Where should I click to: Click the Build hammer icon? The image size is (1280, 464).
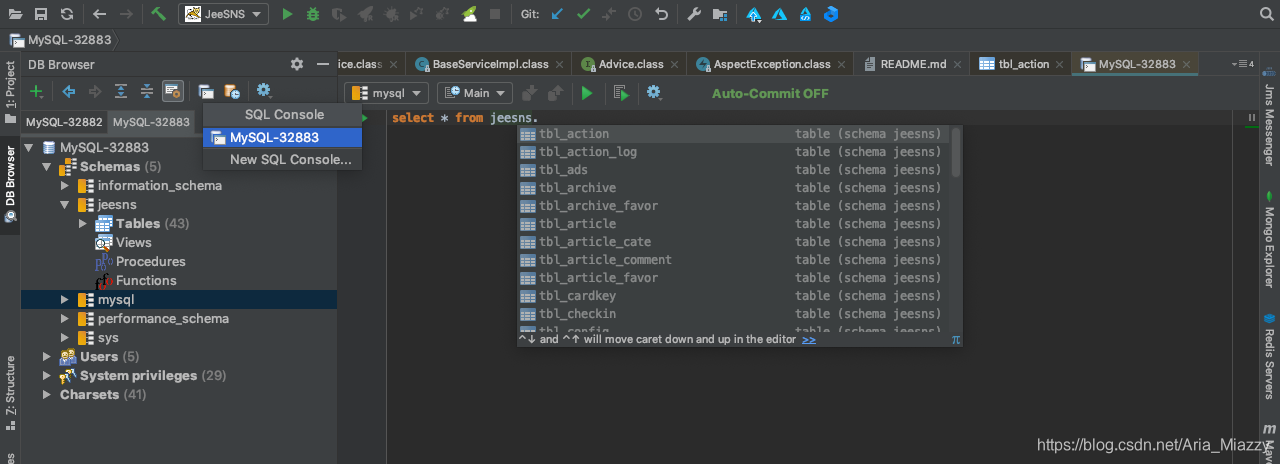(x=159, y=14)
